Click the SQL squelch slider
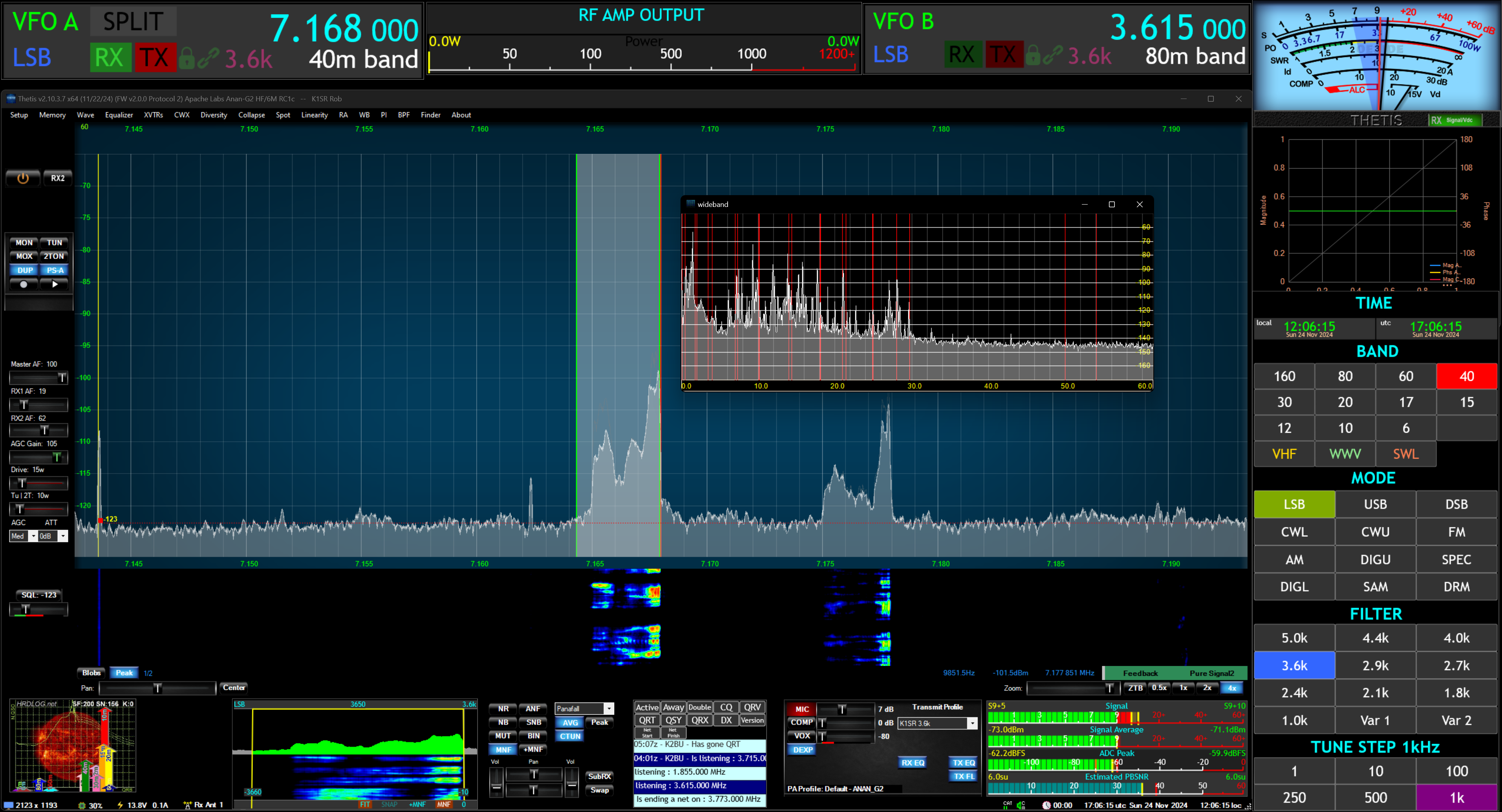This screenshot has height=812, width=1502. [x=38, y=609]
